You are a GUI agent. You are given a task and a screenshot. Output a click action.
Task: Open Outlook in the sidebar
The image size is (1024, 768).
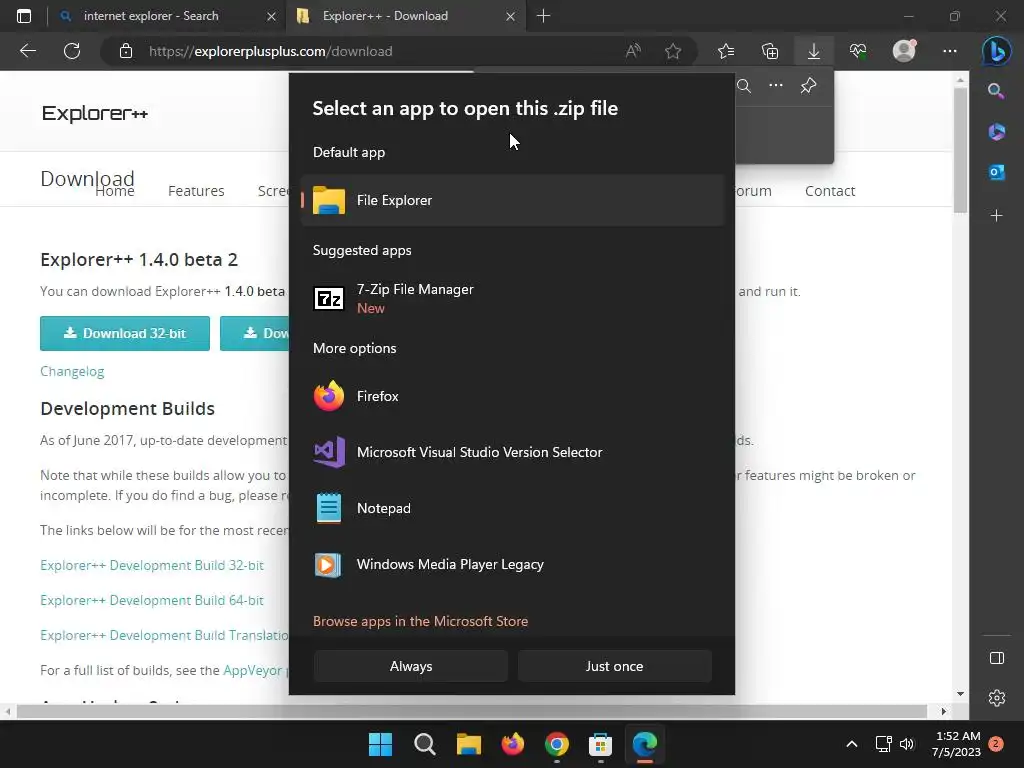[x=996, y=172]
